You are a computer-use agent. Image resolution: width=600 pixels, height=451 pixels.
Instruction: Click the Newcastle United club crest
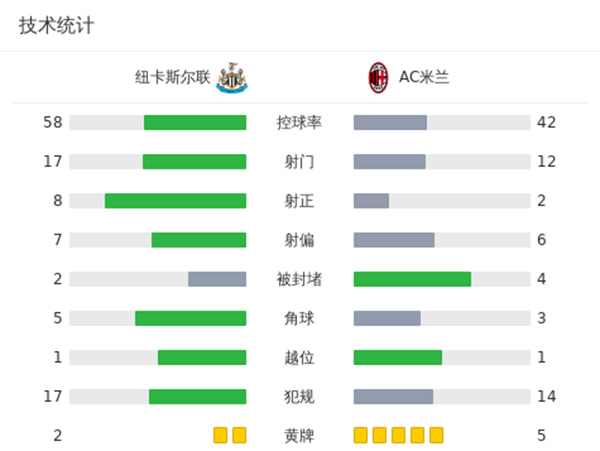pyautogui.click(x=231, y=76)
